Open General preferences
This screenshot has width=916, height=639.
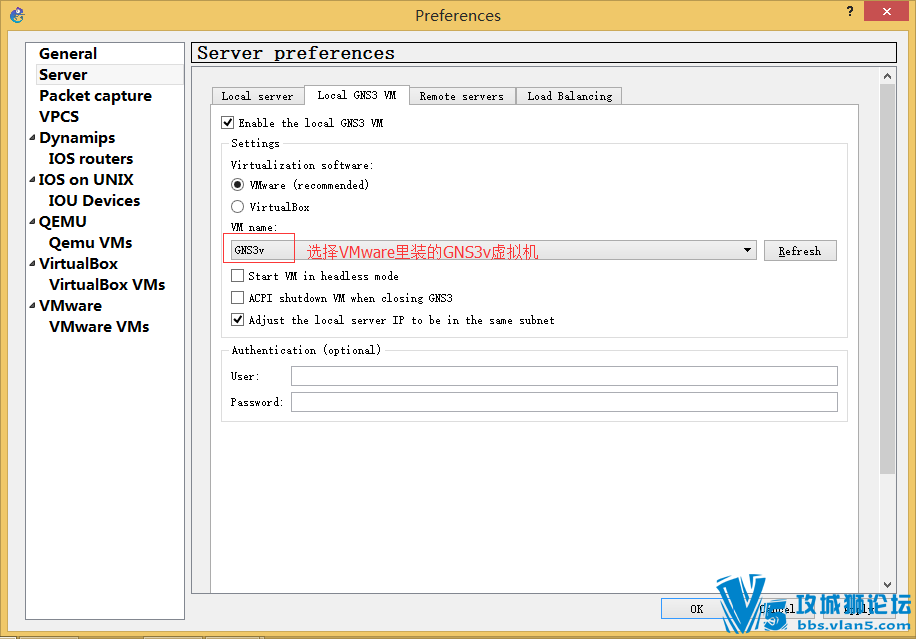[68, 54]
